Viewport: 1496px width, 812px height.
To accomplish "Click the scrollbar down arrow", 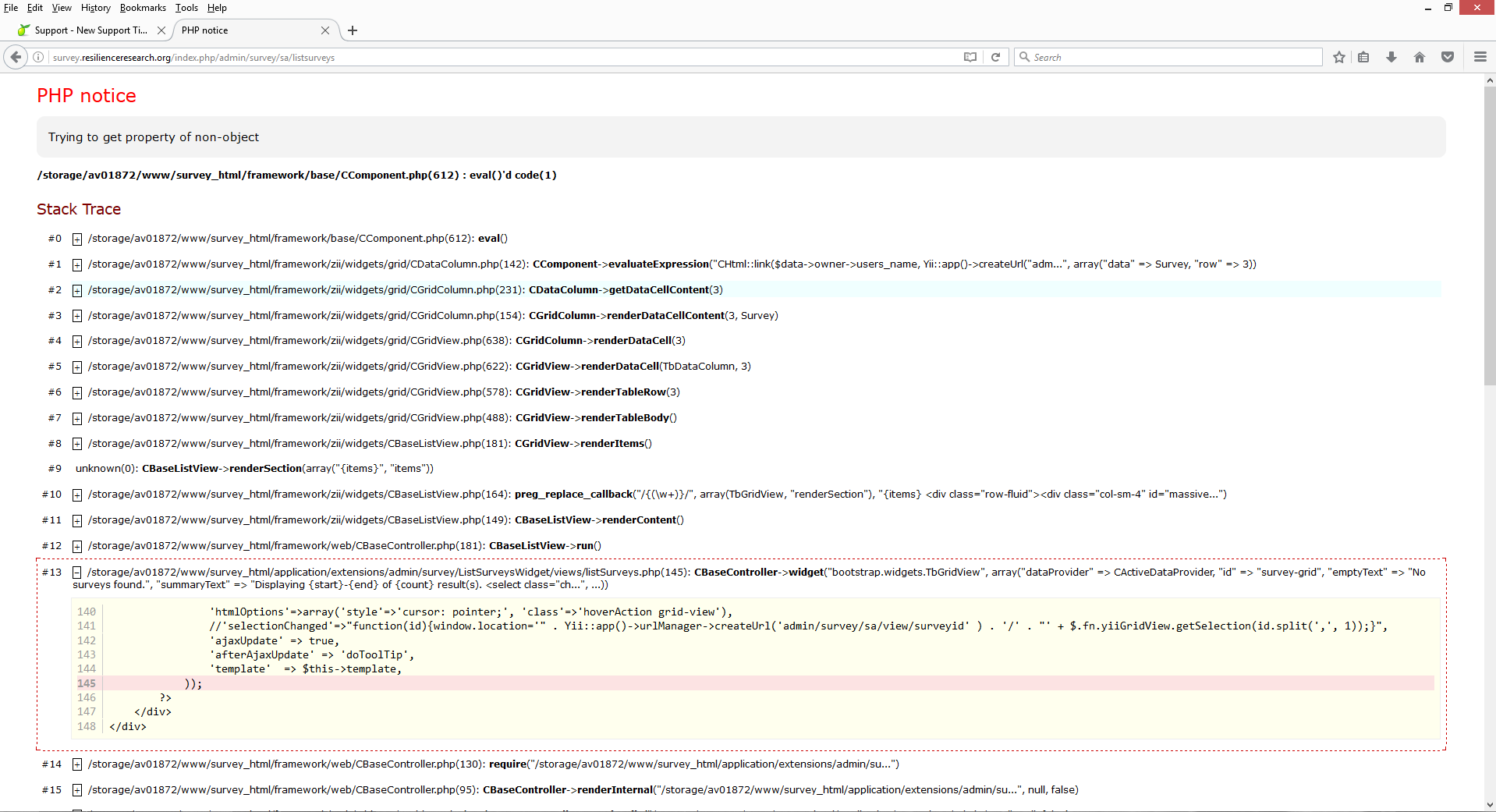I will point(1490,805).
